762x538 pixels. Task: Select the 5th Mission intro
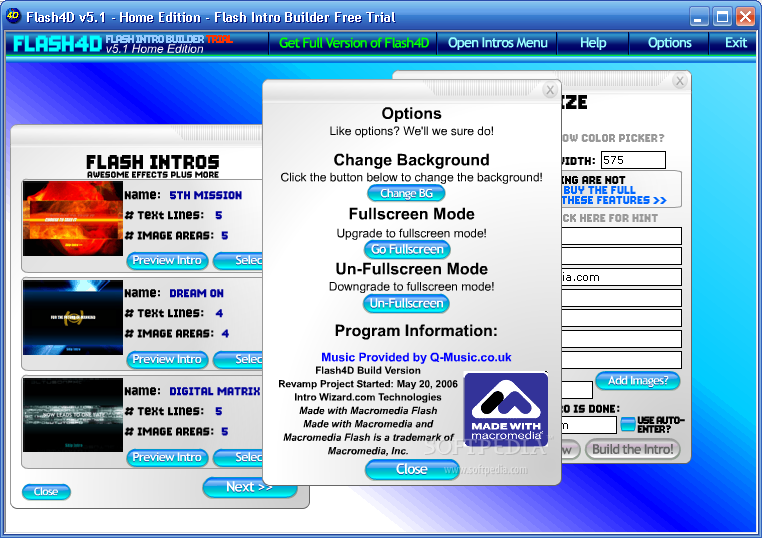click(238, 260)
